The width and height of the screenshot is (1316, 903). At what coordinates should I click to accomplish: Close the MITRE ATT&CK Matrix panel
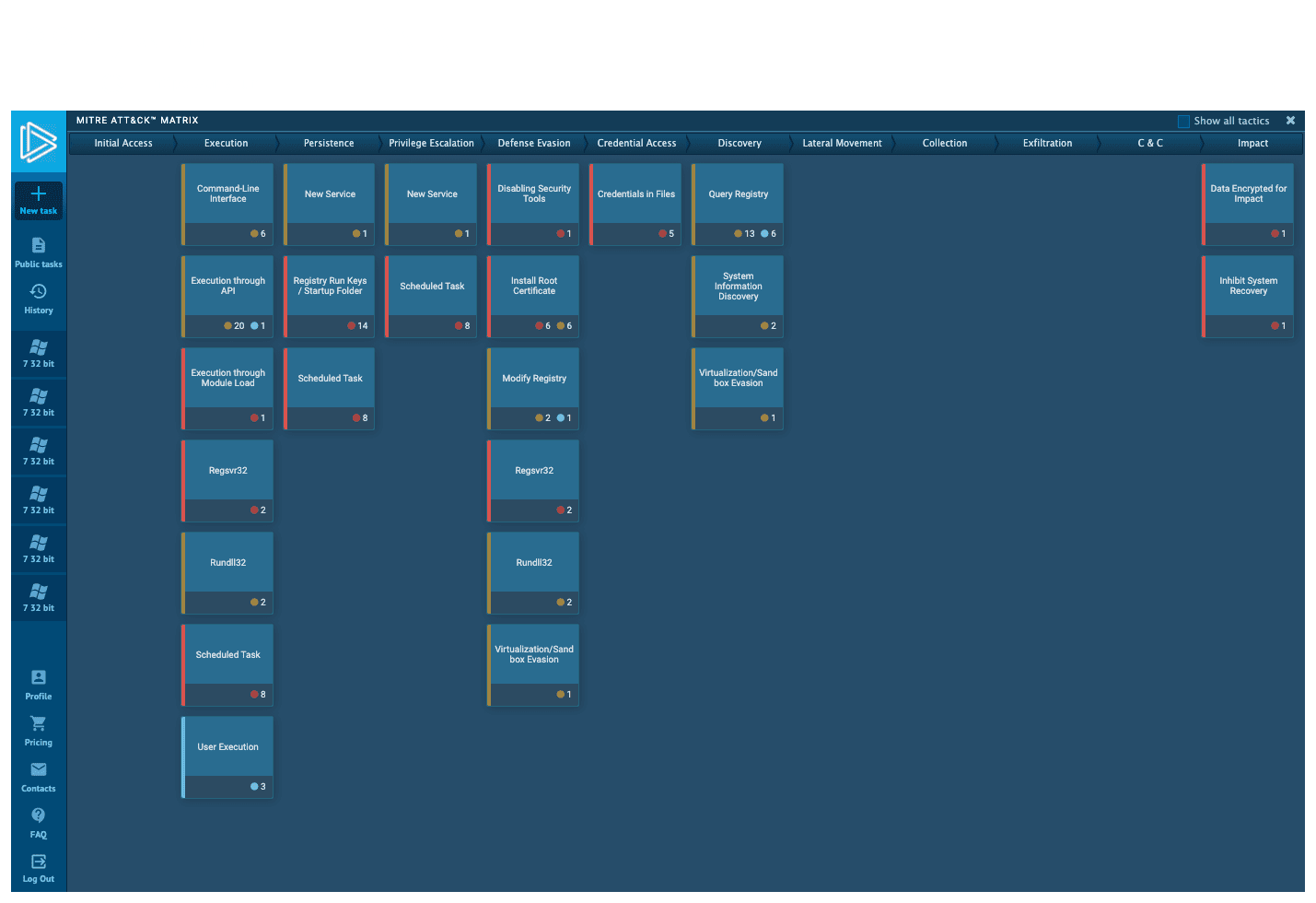point(1290,121)
